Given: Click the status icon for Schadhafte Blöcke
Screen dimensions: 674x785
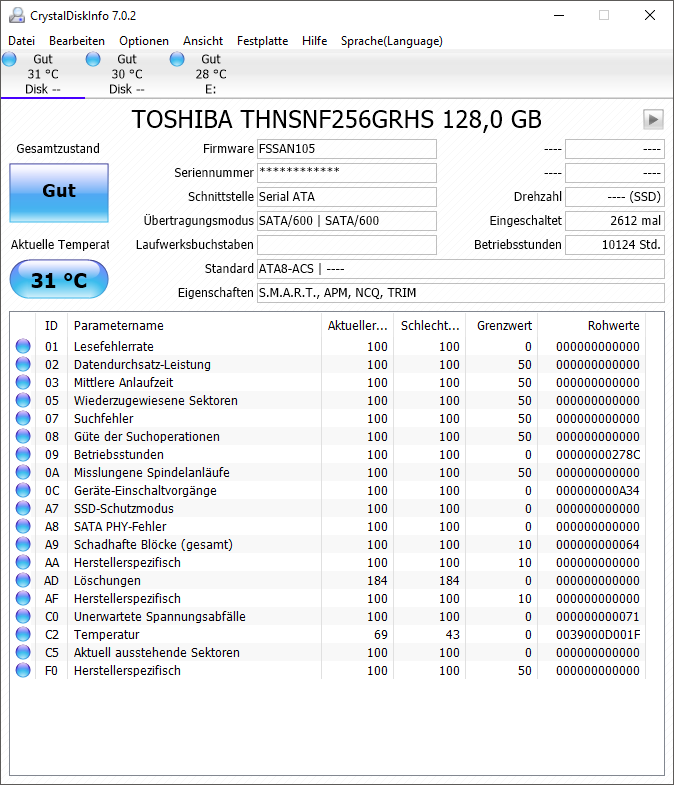Looking at the screenshot, I should pyautogui.click(x=23, y=544).
